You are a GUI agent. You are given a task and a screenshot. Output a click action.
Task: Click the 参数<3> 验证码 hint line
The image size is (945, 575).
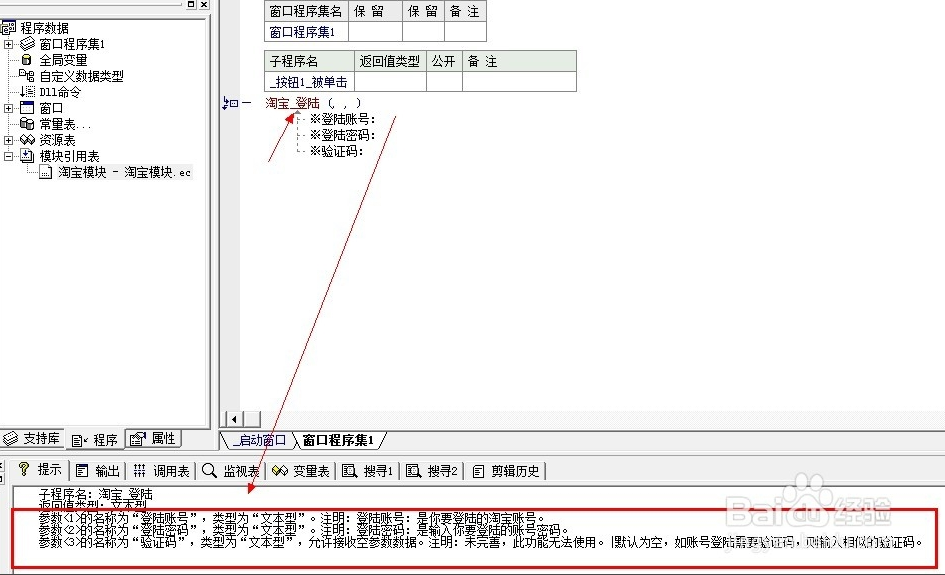tap(480, 542)
